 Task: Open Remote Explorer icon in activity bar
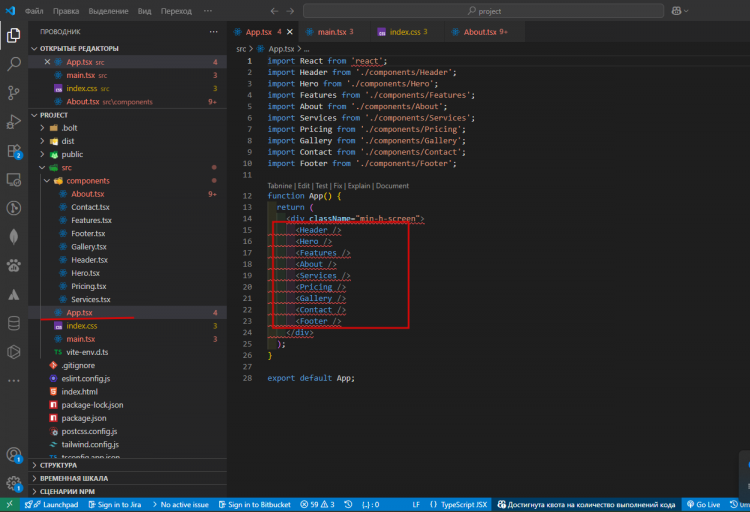(13, 180)
